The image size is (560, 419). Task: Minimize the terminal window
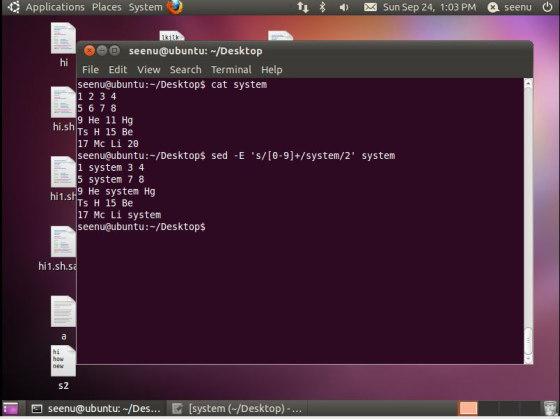[x=102, y=51]
